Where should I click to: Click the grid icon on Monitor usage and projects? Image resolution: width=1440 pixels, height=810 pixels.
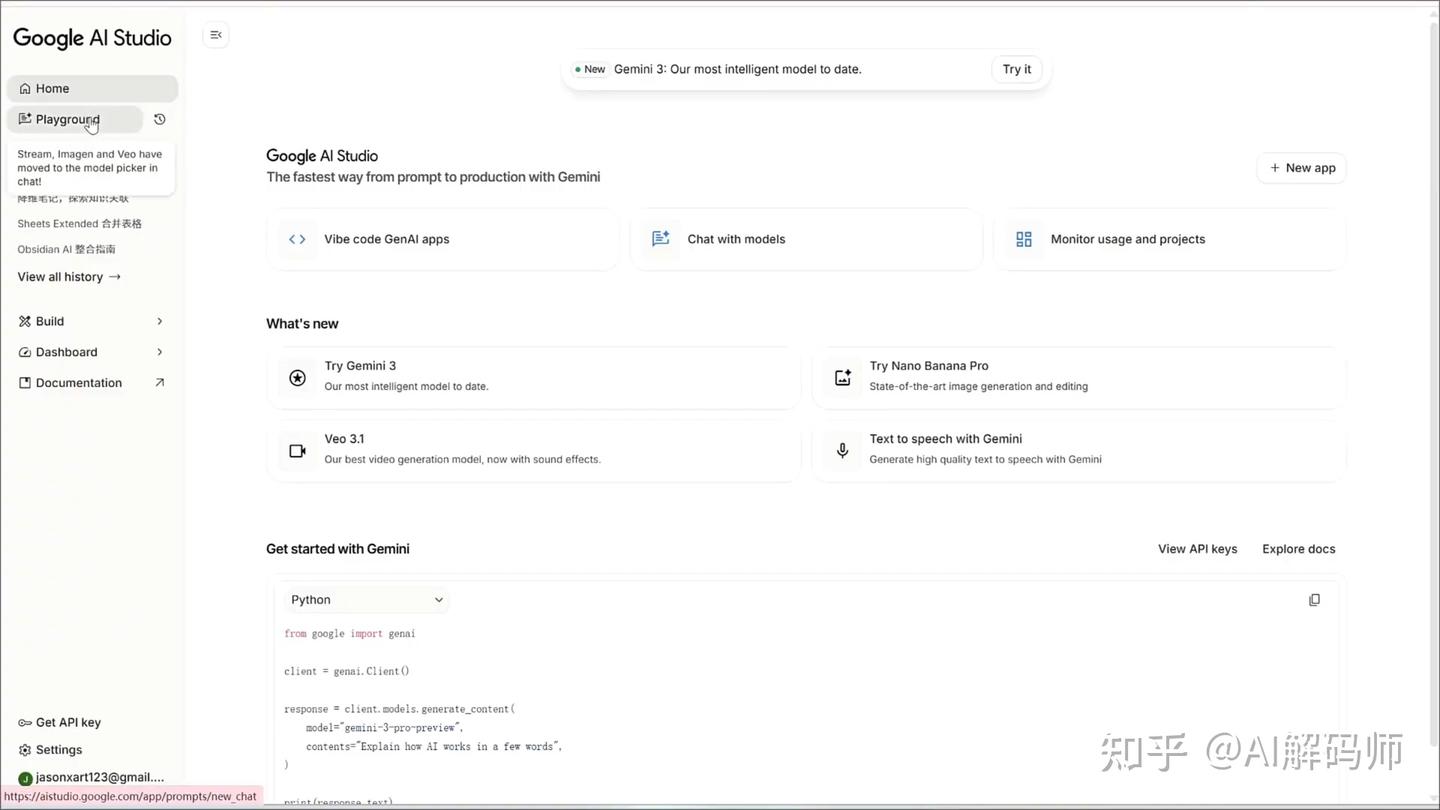[x=1023, y=239]
